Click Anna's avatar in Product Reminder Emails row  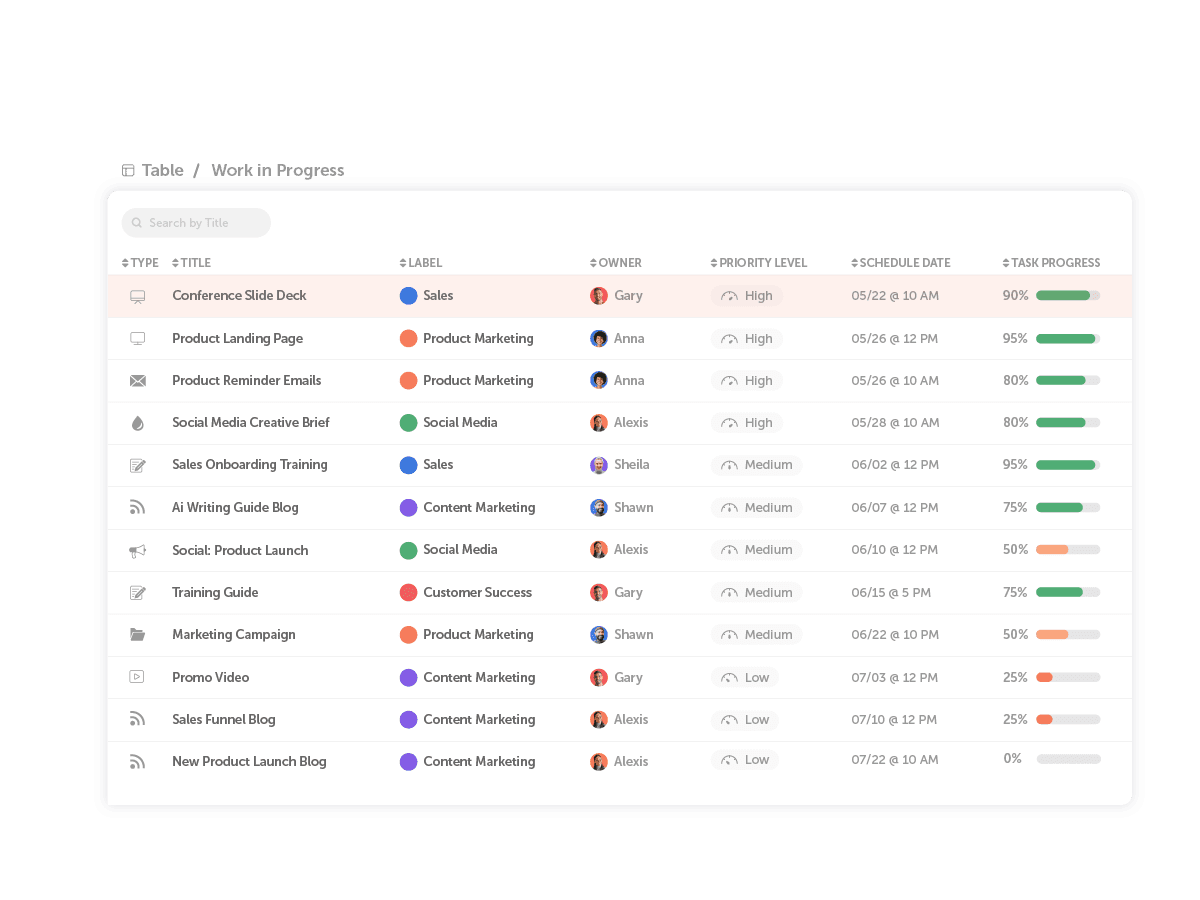(x=599, y=381)
